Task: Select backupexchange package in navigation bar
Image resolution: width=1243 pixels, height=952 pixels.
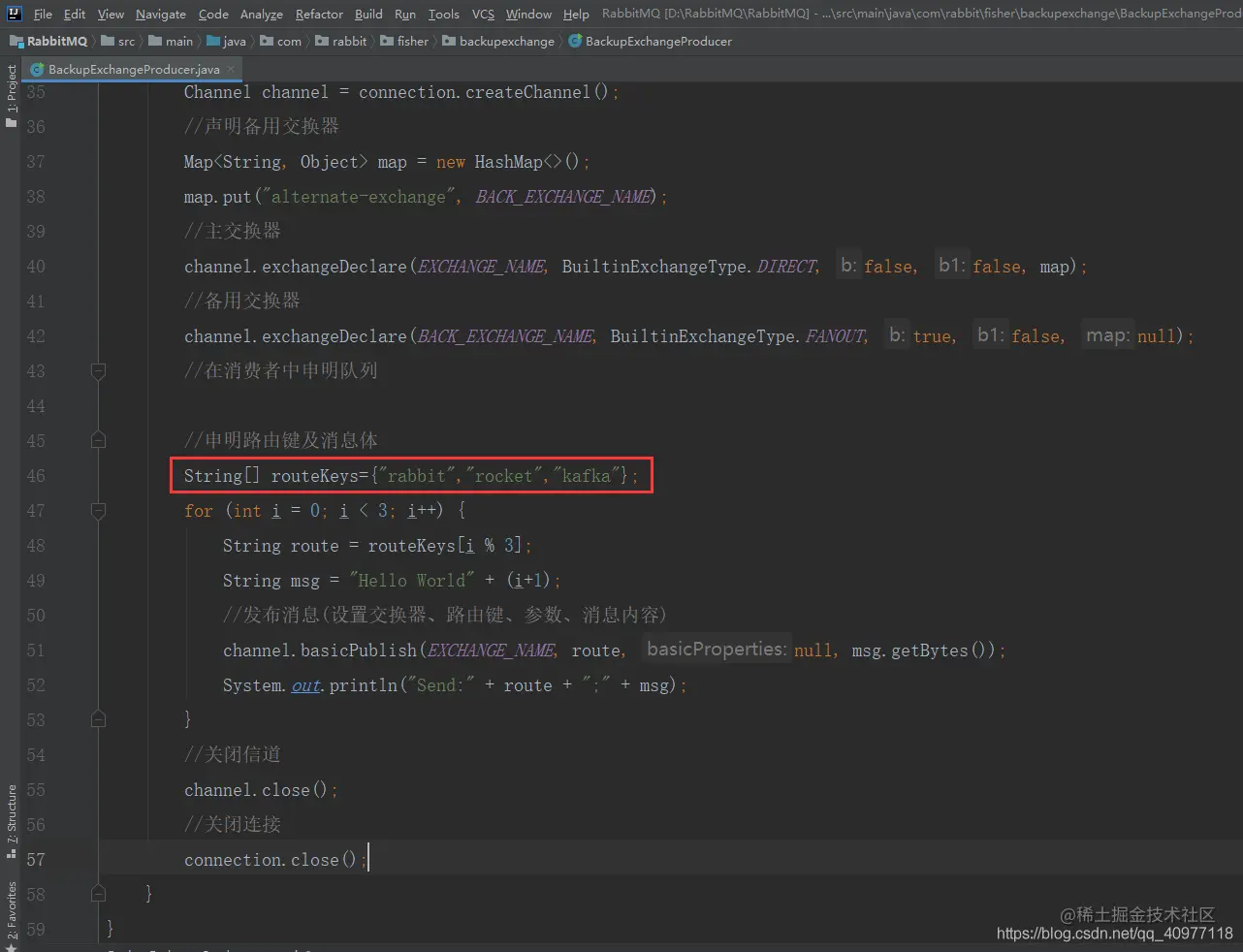Action: pyautogui.click(x=499, y=41)
